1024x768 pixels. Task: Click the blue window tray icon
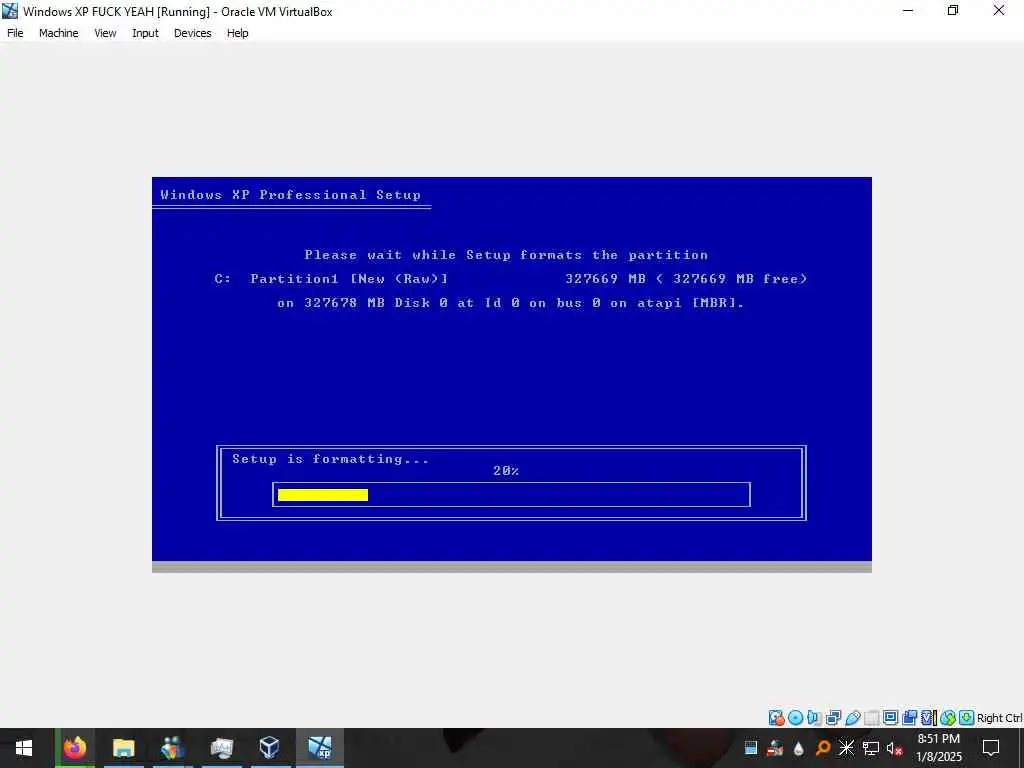click(x=751, y=748)
